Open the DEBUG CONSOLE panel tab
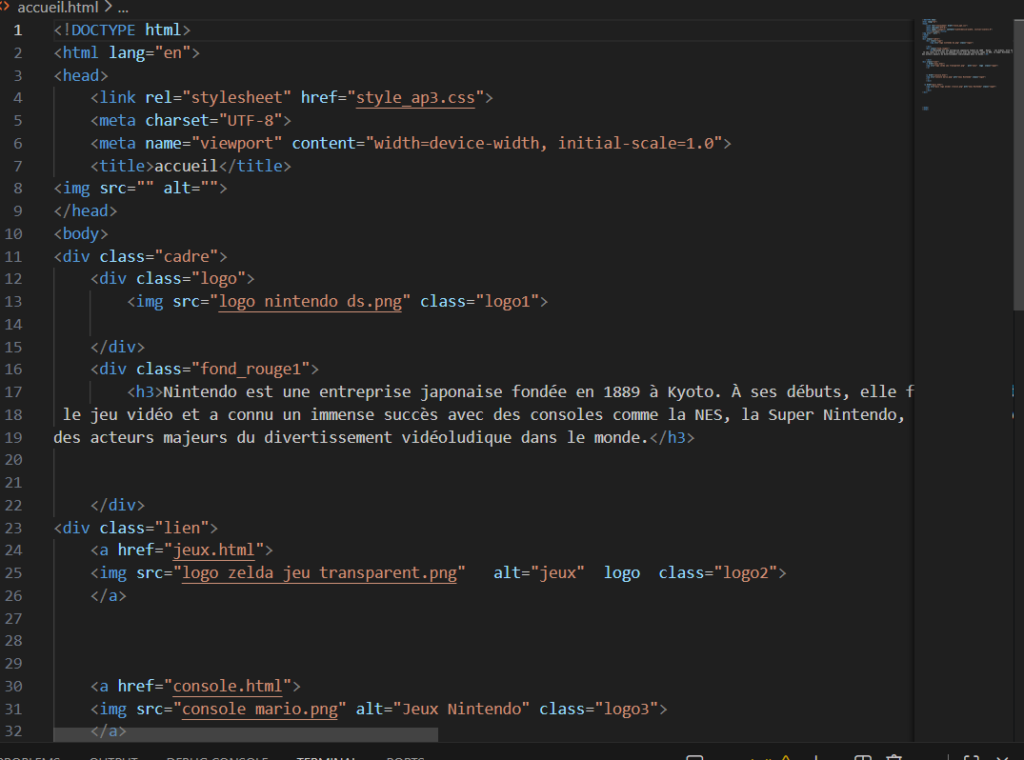This screenshot has width=1024, height=760. [217, 758]
